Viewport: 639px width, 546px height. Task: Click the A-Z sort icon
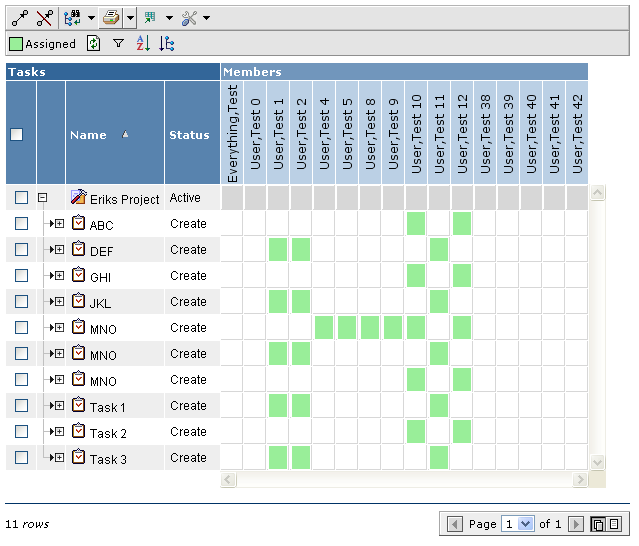tap(142, 43)
